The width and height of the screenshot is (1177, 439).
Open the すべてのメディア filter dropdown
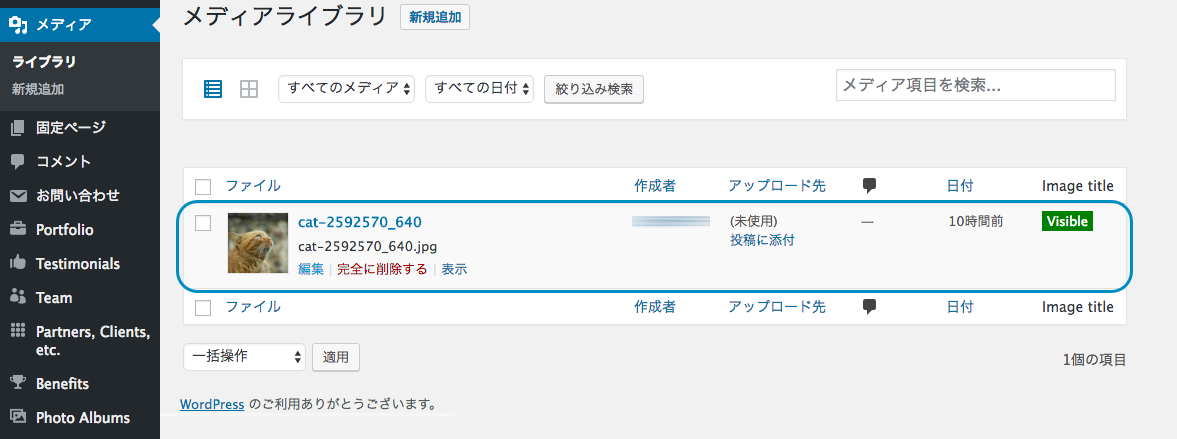coord(346,89)
